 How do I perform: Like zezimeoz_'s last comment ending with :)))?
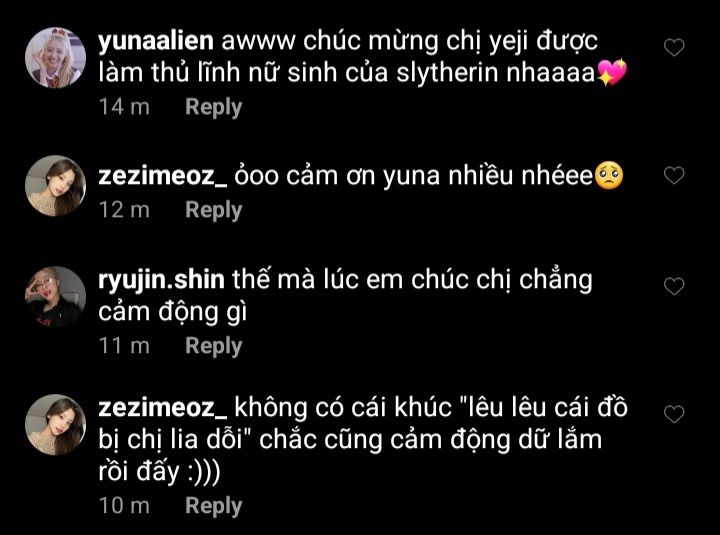point(674,414)
